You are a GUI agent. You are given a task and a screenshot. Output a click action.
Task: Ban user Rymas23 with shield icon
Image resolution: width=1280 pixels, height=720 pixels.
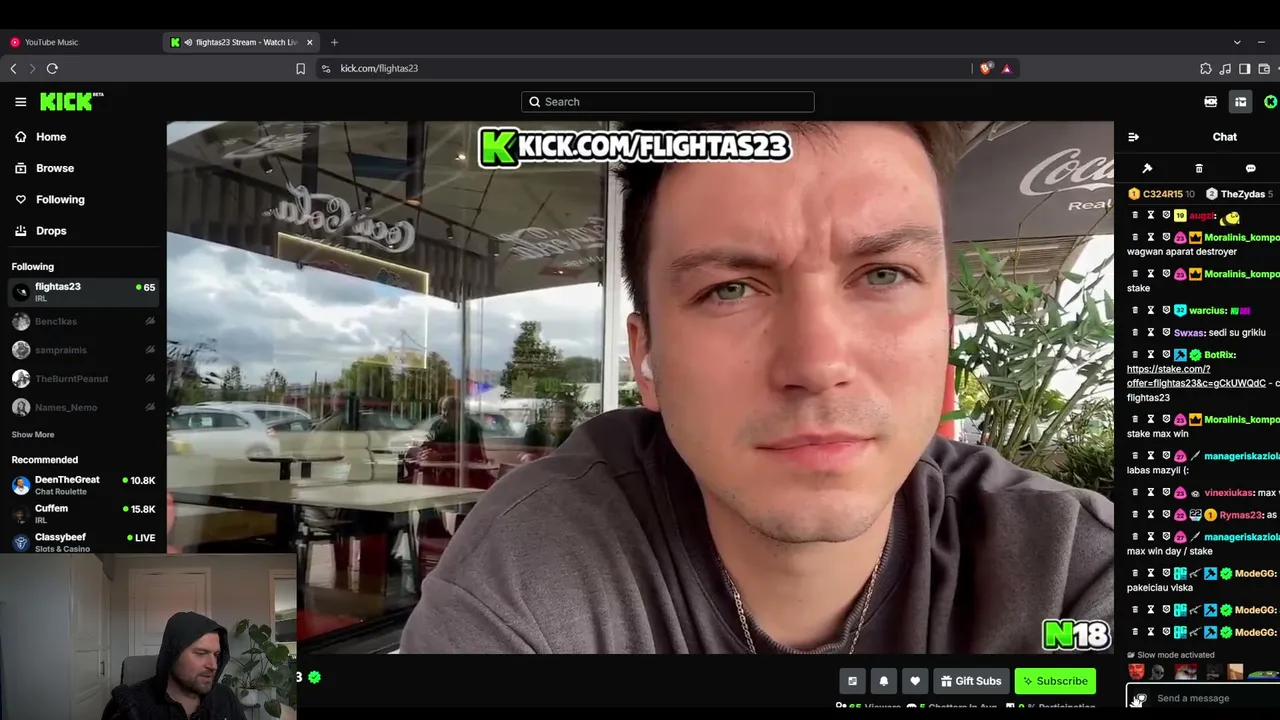tap(1166, 514)
